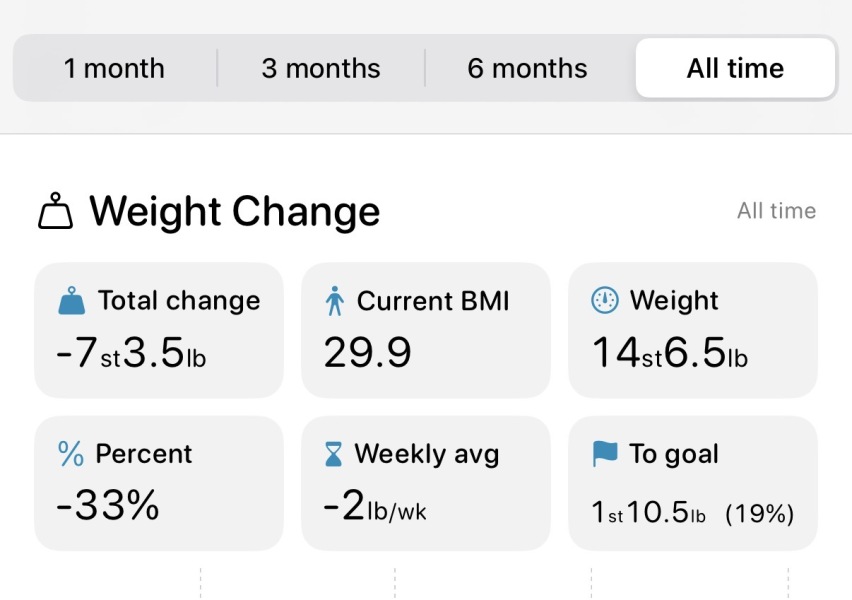
Task: Tap the hourglass icon on Weekly avg
Action: coord(334,455)
